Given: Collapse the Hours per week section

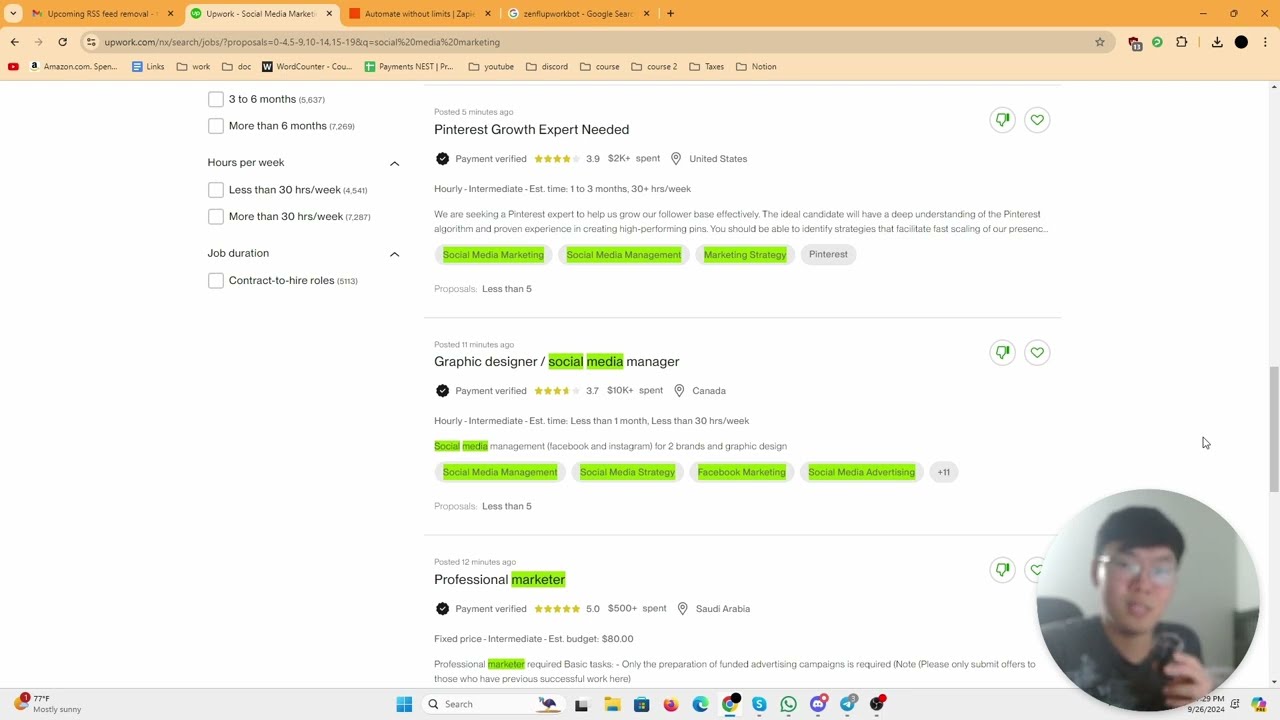Looking at the screenshot, I should point(394,163).
